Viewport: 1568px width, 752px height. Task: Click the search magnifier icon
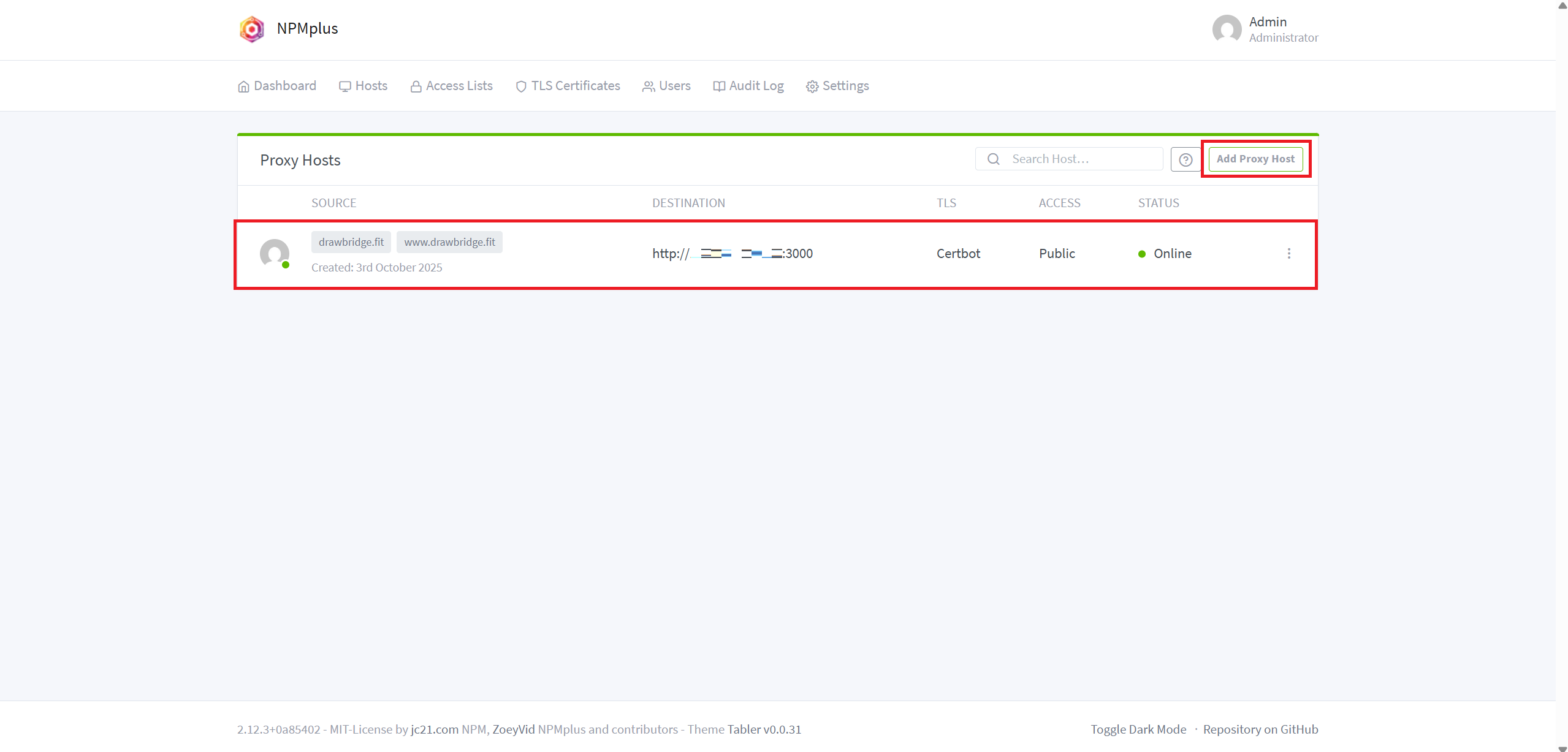pyautogui.click(x=994, y=159)
